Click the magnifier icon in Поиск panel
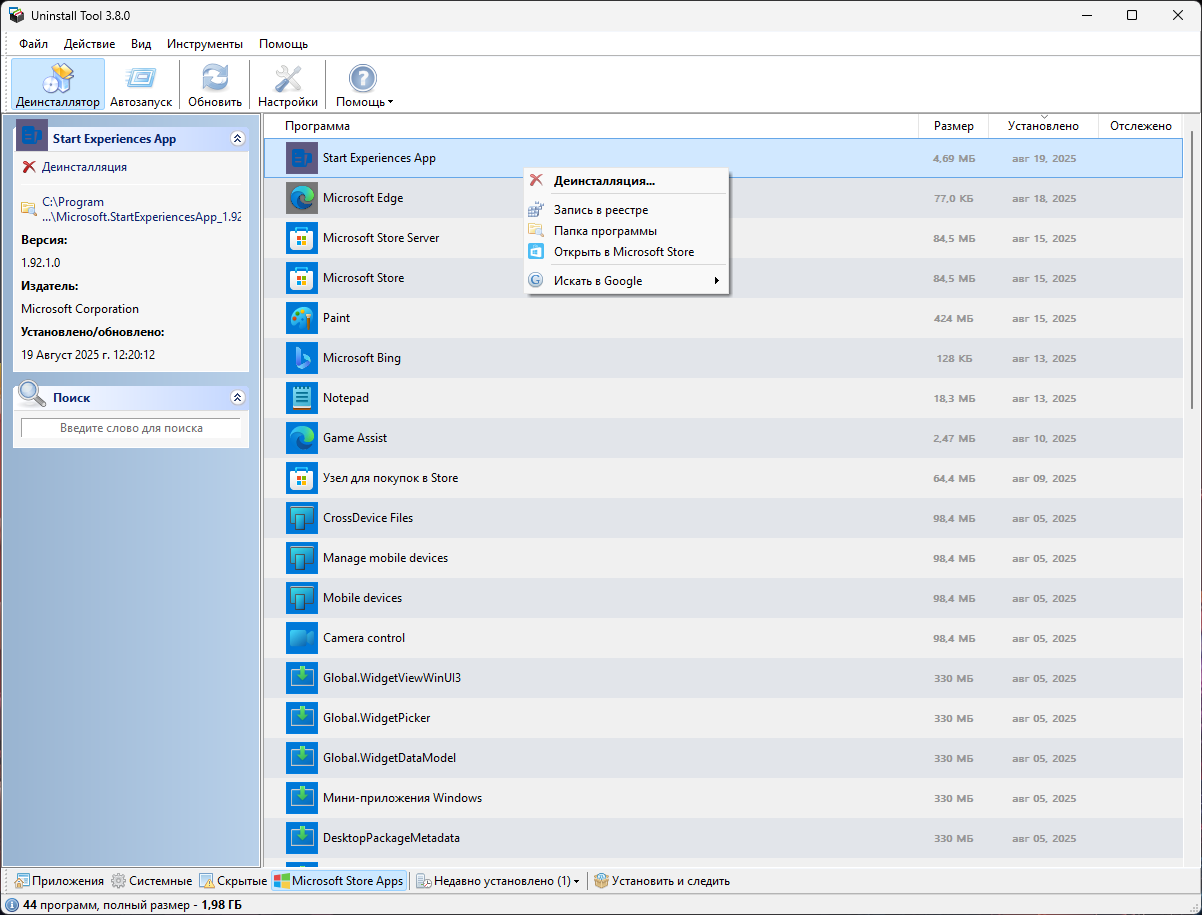Viewport: 1202px width, 915px height. pos(33,395)
